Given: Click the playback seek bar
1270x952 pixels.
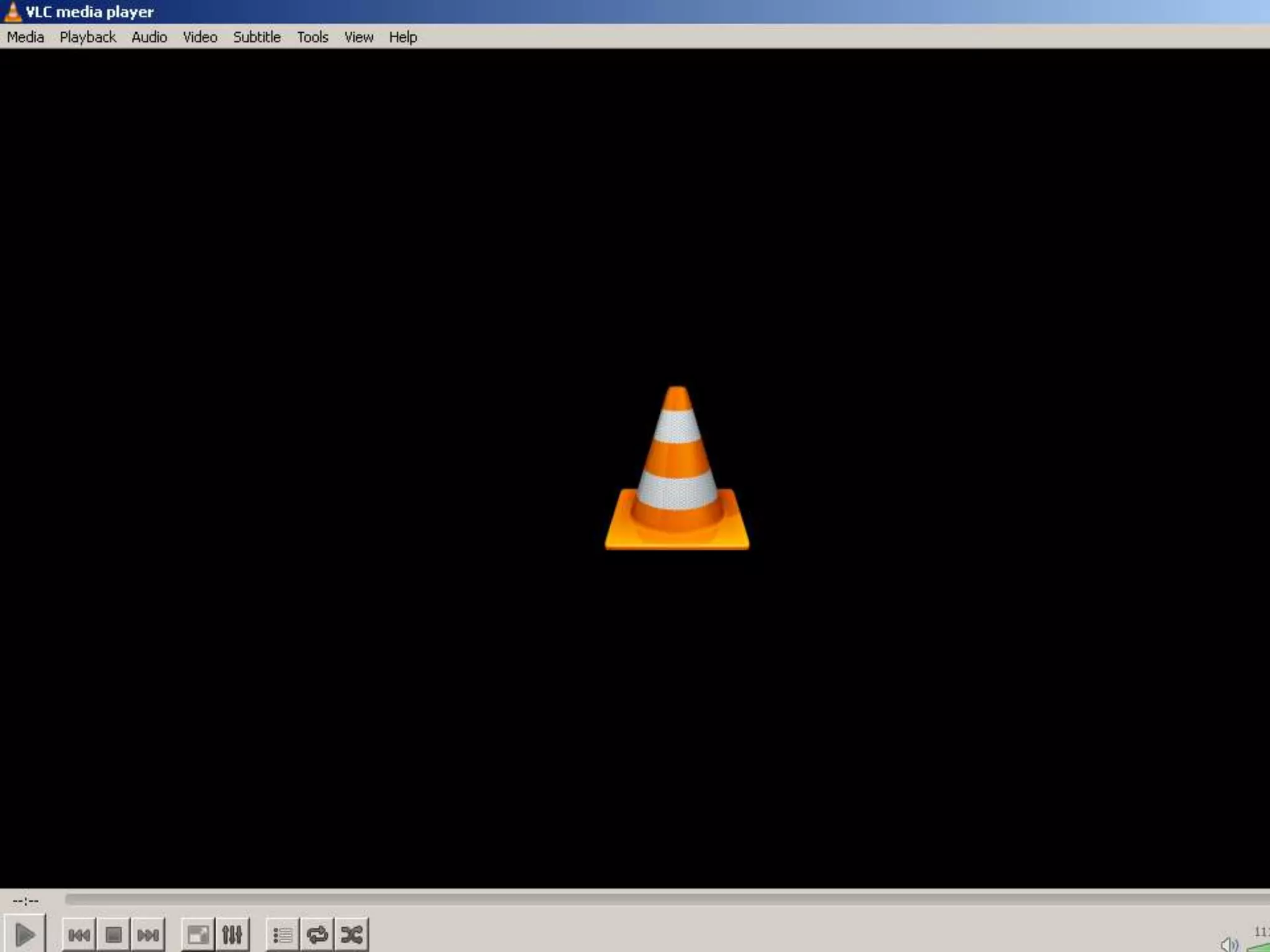Looking at the screenshot, I should pyautogui.click(x=667, y=899).
